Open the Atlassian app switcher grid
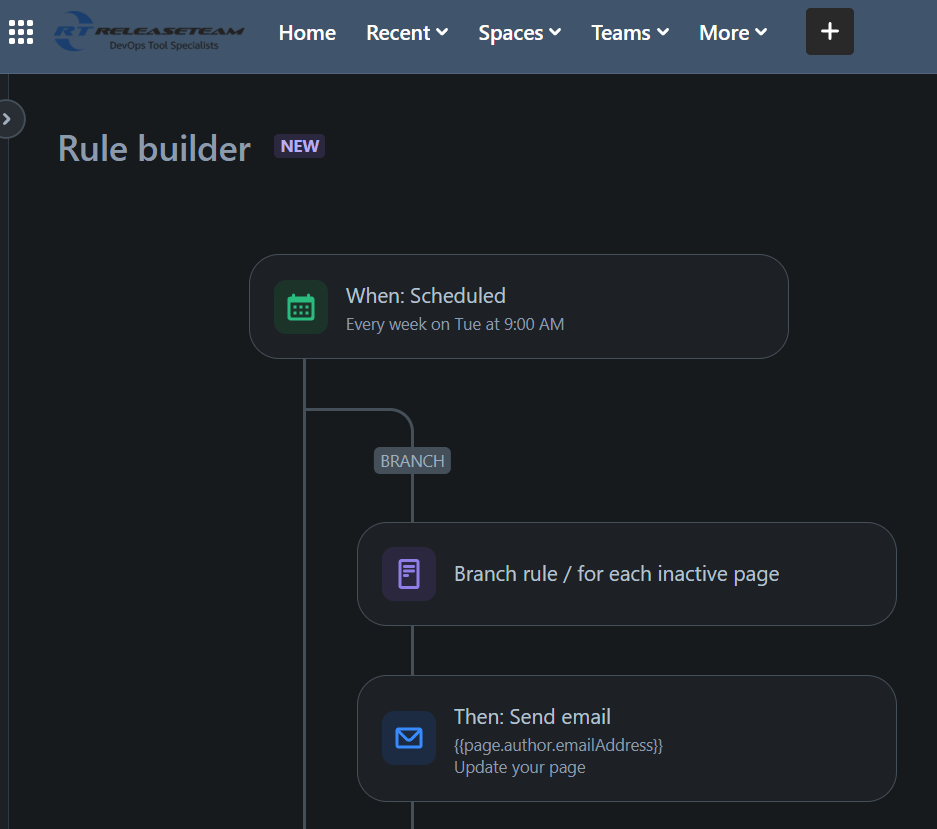Screen dimensions: 937x829 click(x=20, y=32)
